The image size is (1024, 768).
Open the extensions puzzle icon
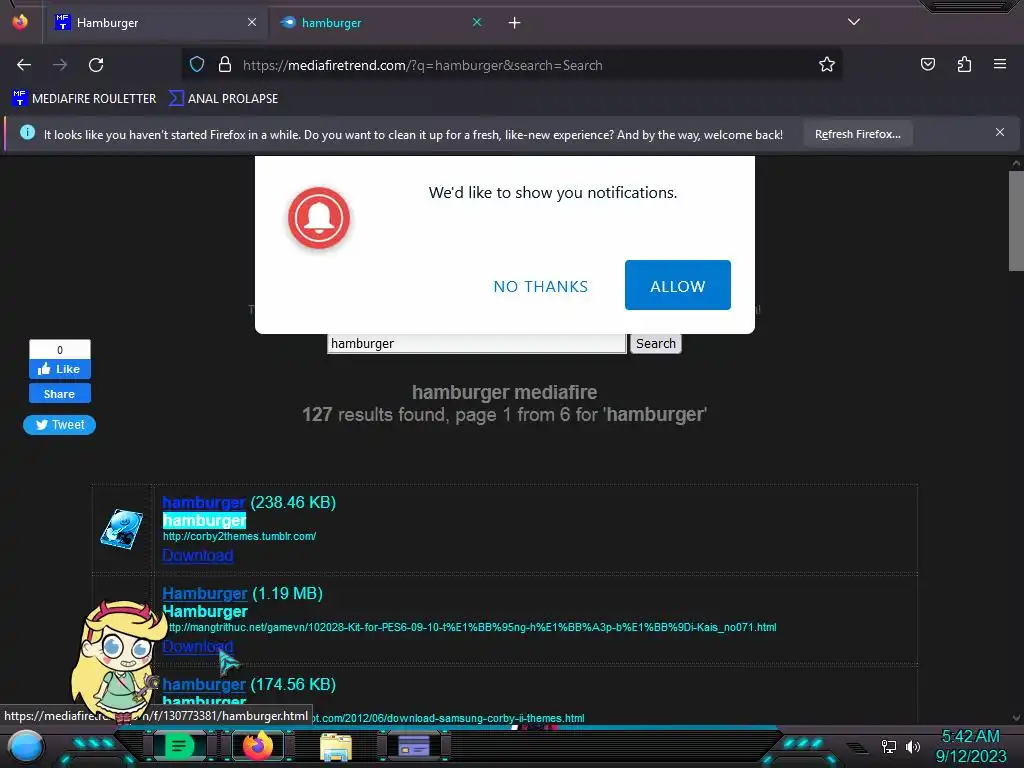(964, 65)
